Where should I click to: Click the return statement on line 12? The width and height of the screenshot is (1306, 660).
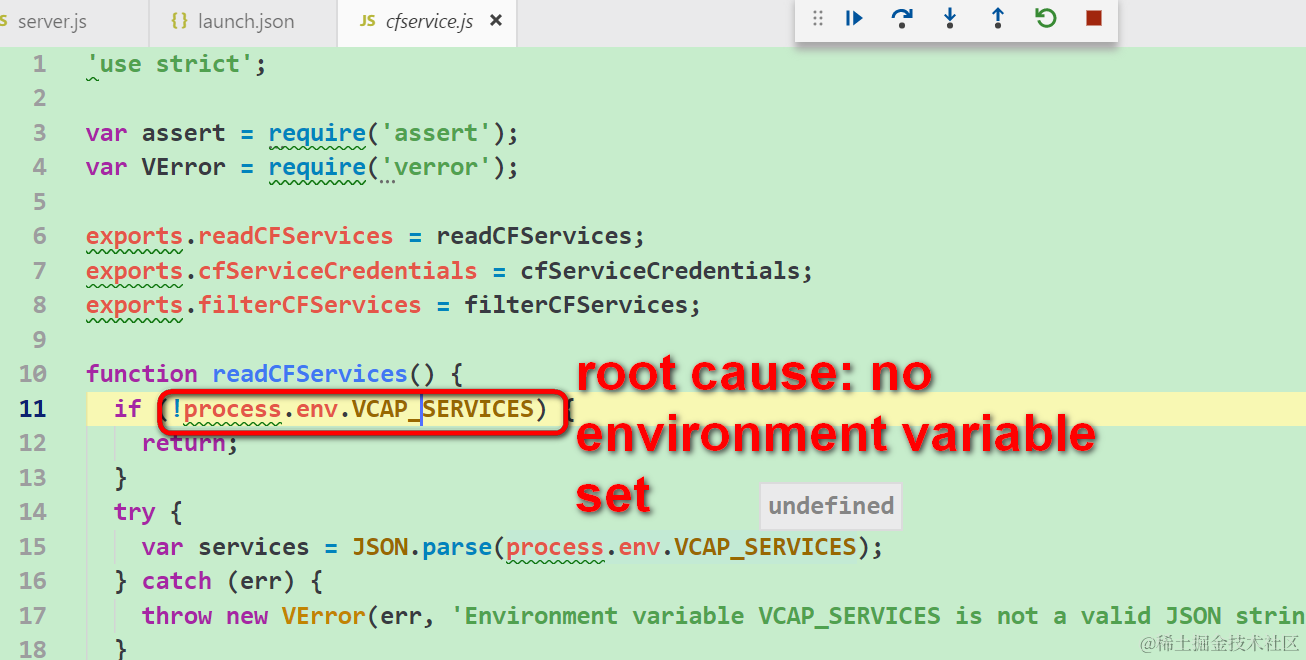click(190, 443)
